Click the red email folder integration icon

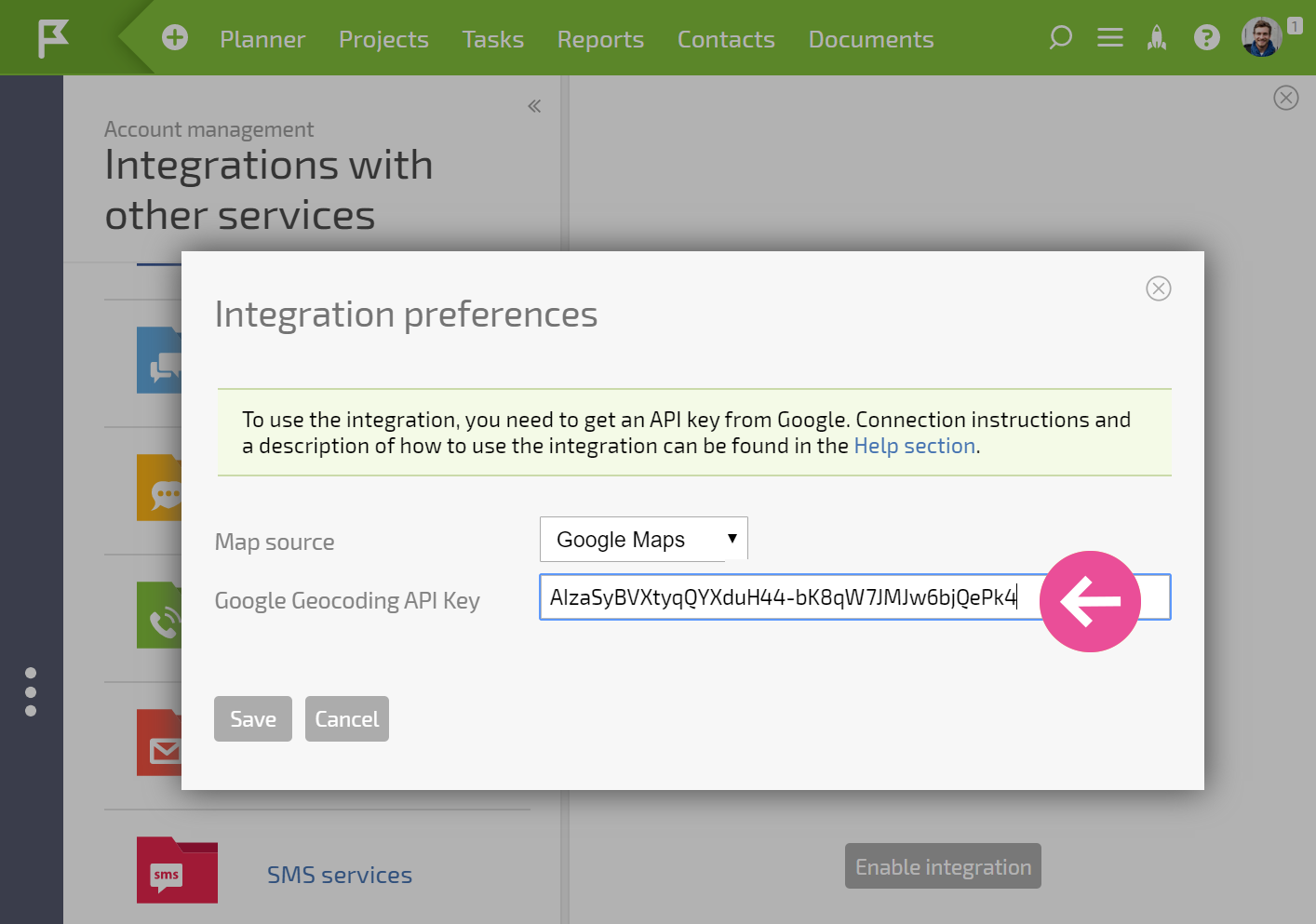[x=159, y=743]
